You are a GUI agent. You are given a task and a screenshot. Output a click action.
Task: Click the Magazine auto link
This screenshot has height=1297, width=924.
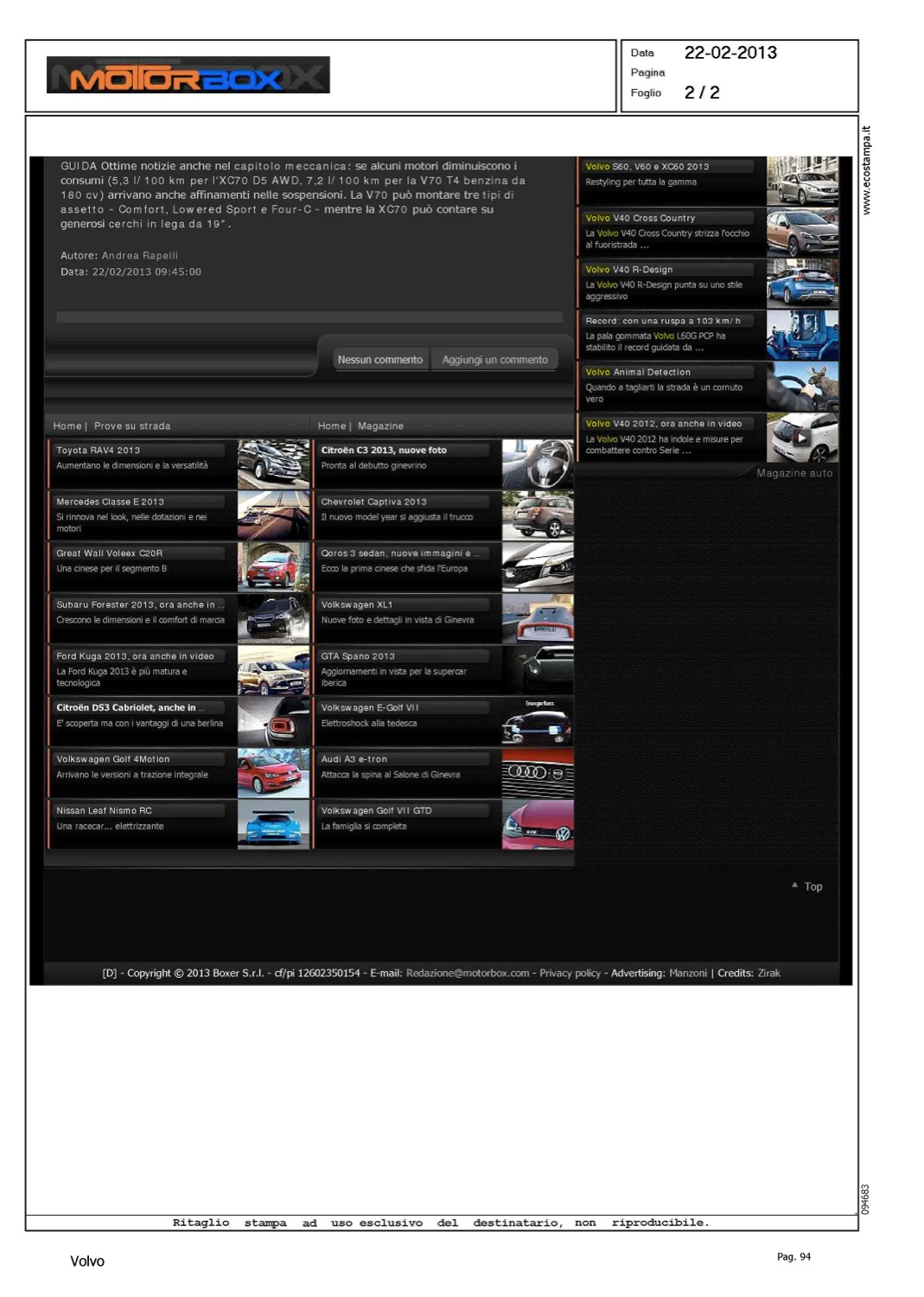(x=794, y=473)
